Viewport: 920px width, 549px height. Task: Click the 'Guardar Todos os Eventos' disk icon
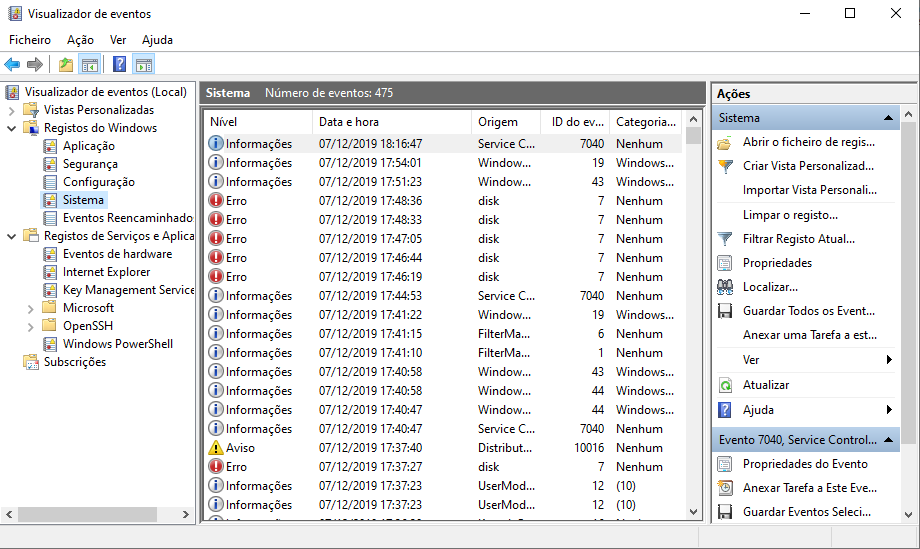pyautogui.click(x=725, y=311)
